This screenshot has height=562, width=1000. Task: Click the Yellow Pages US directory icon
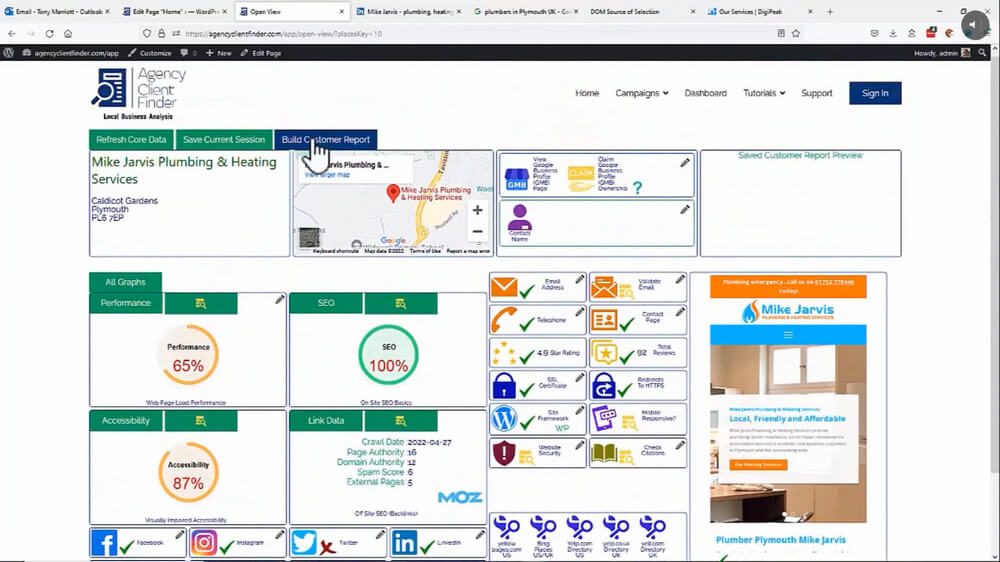click(507, 528)
